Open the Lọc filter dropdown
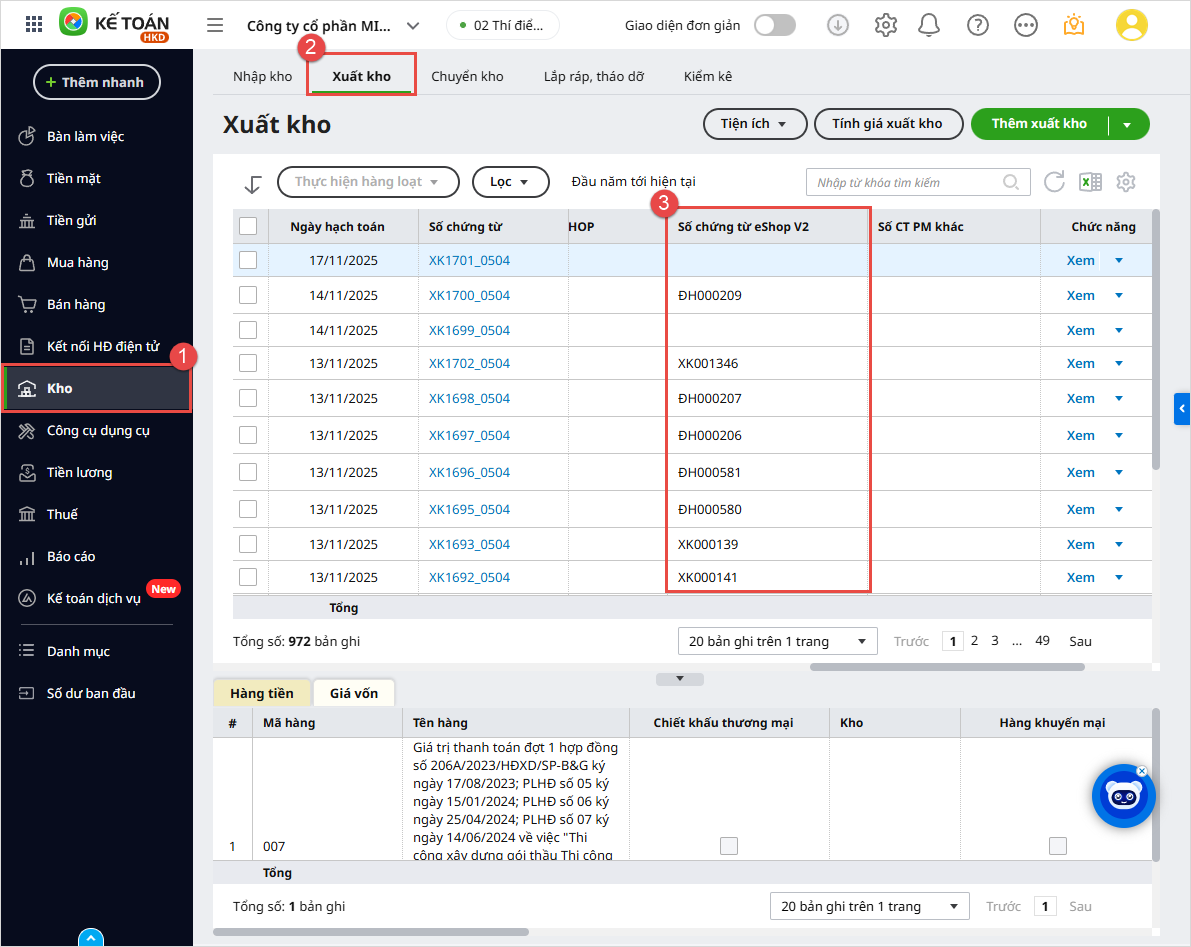The image size is (1191, 947). click(x=510, y=182)
